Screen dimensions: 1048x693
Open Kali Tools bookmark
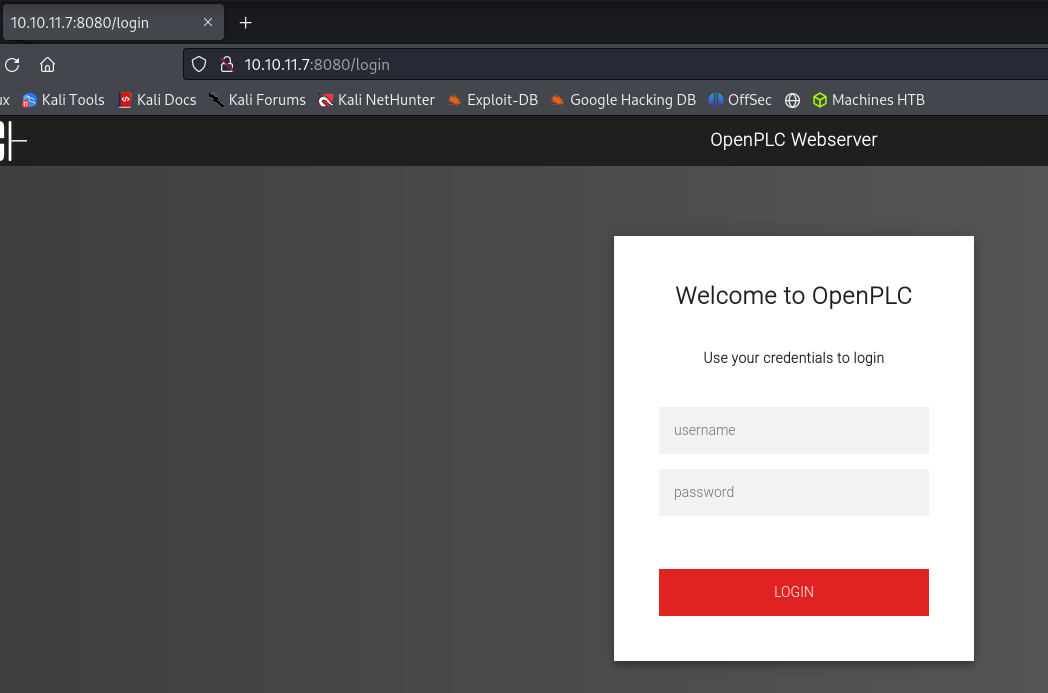click(63, 100)
